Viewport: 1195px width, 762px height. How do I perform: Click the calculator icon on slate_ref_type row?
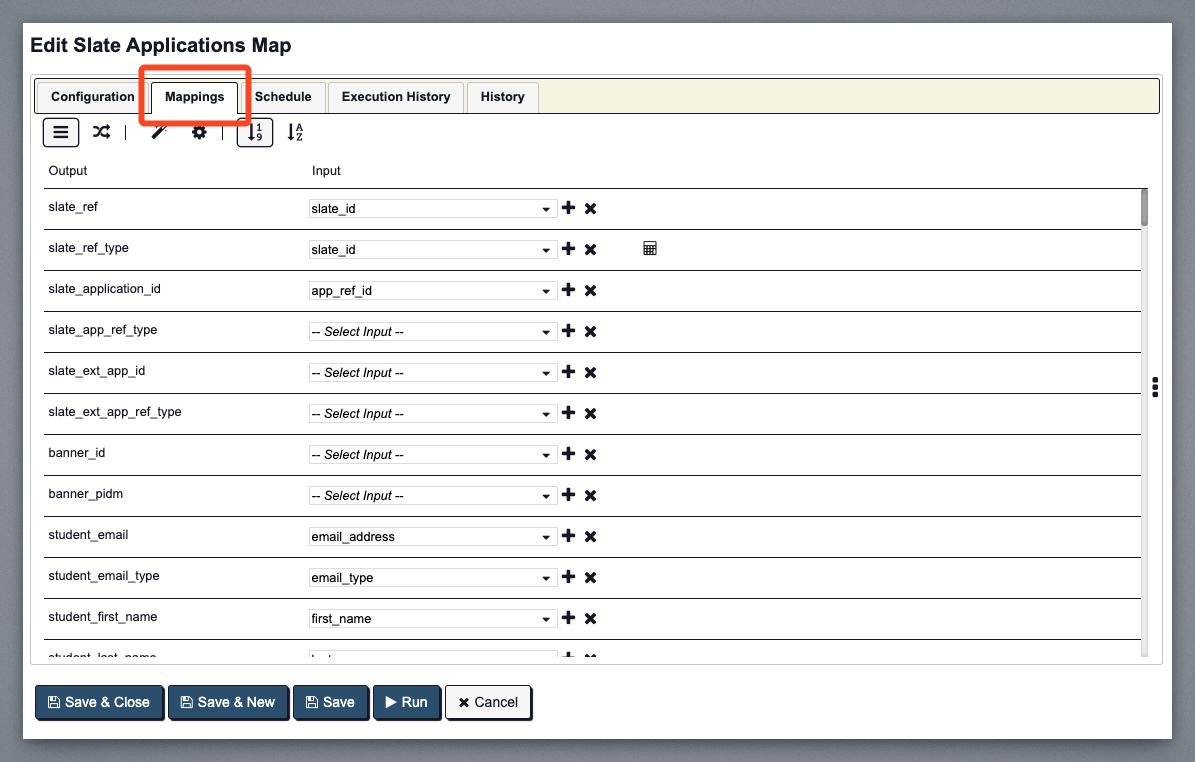[650, 249]
